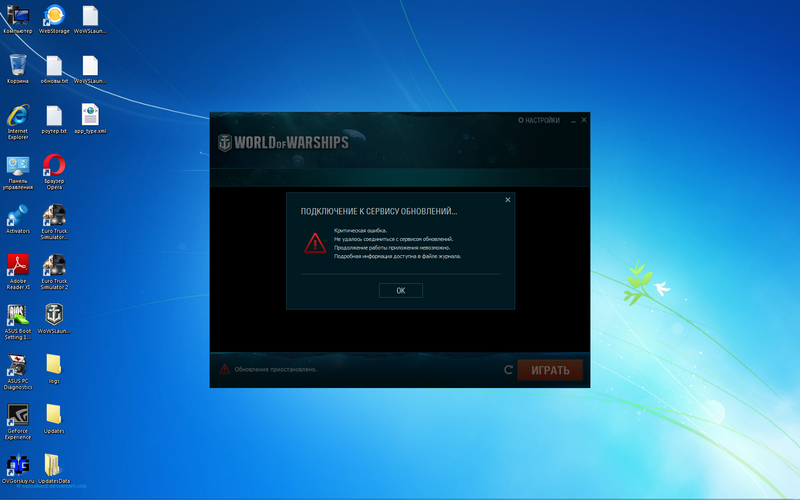Select the app_type.xml file icon
800x500 pixels.
(x=90, y=119)
